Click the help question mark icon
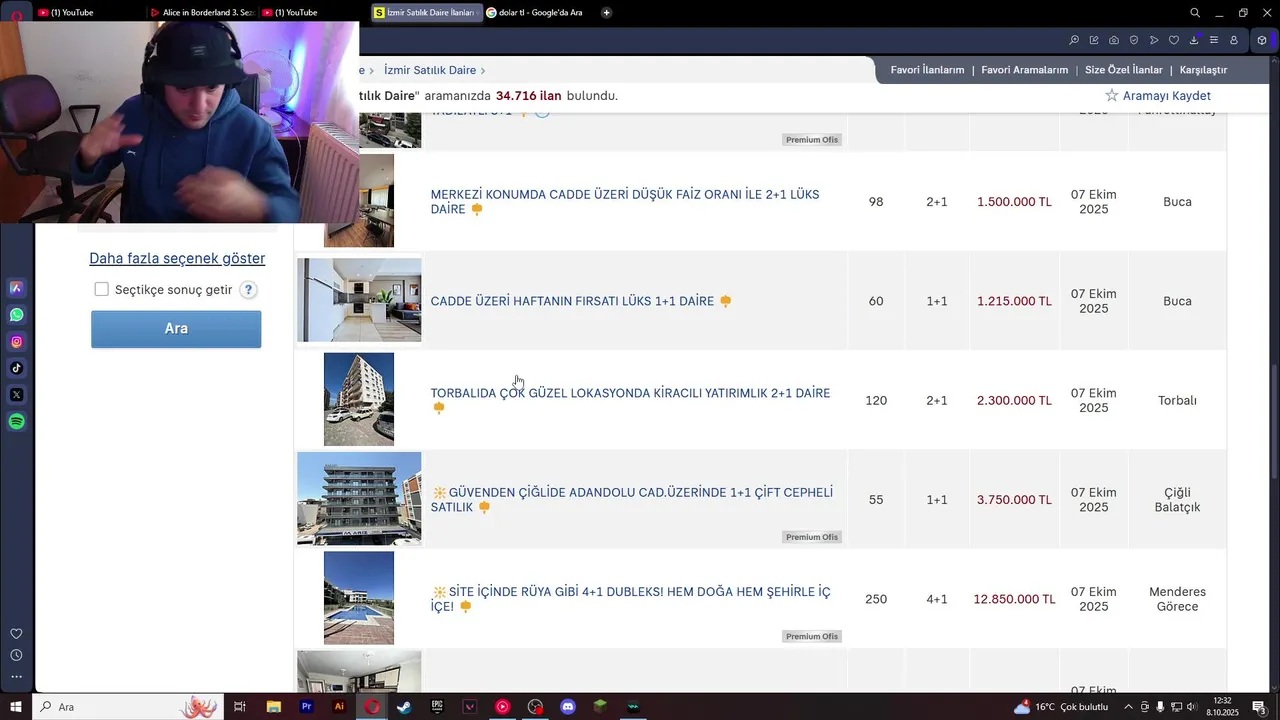The height and width of the screenshot is (720, 1280). pos(248,290)
